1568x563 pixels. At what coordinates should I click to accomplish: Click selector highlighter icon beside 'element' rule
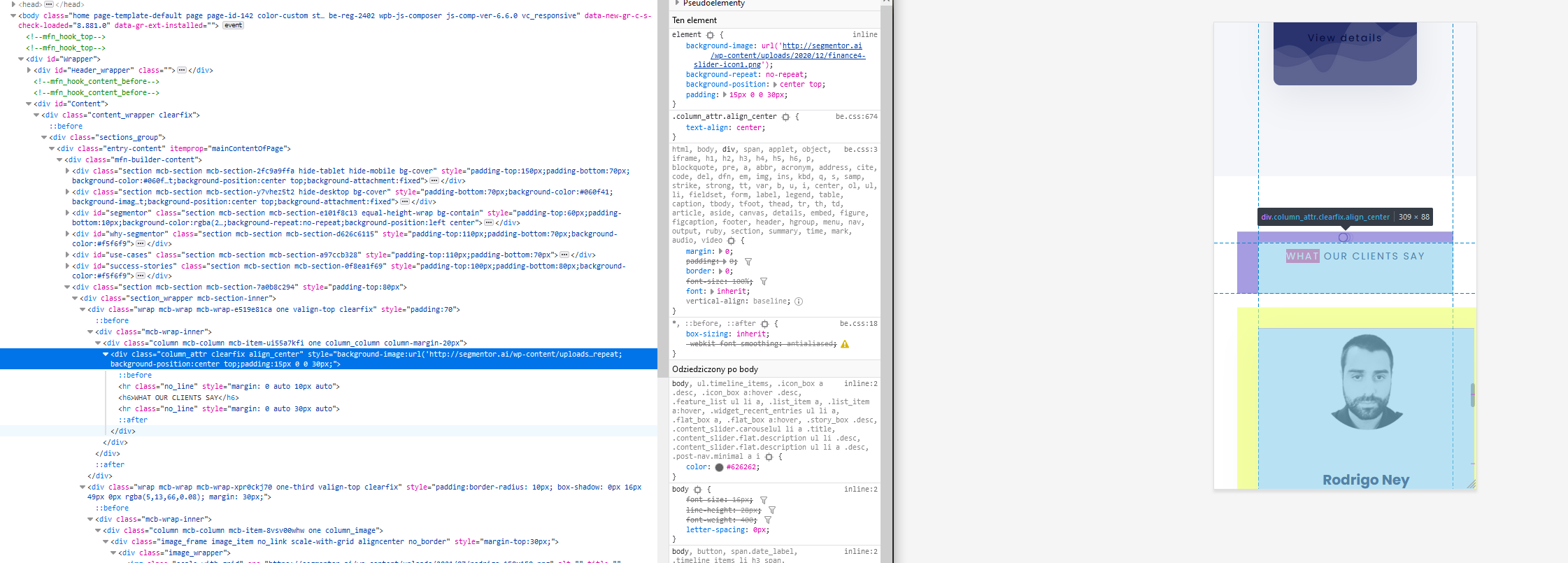(x=710, y=35)
